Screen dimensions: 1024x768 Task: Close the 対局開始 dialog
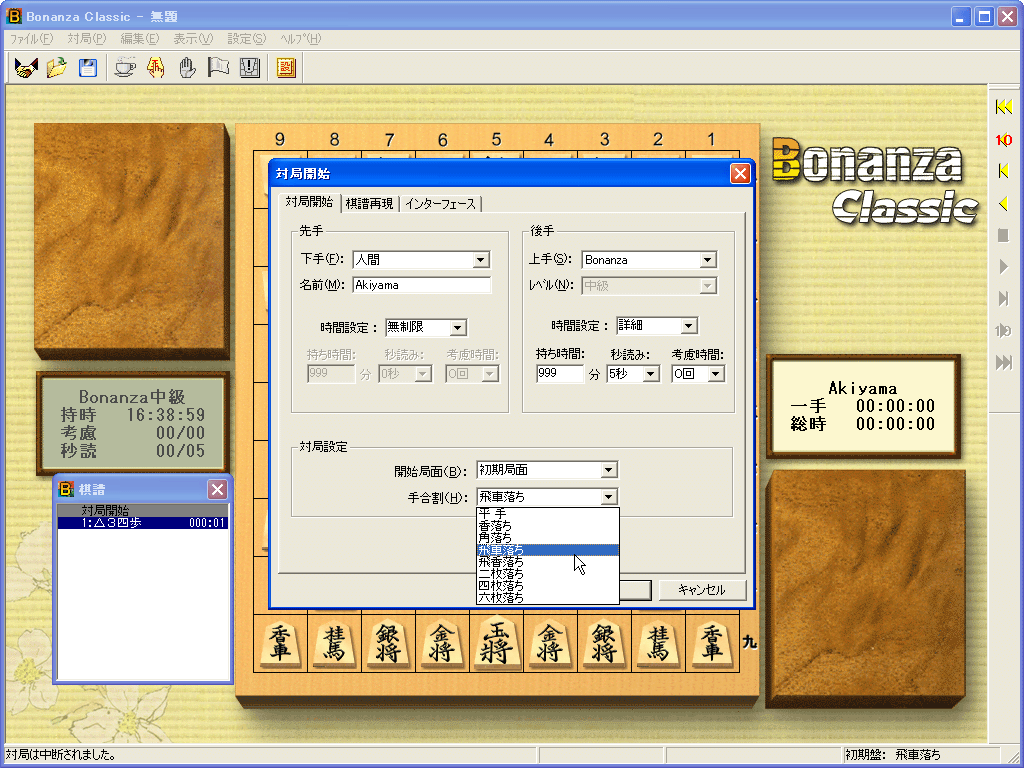(x=740, y=174)
